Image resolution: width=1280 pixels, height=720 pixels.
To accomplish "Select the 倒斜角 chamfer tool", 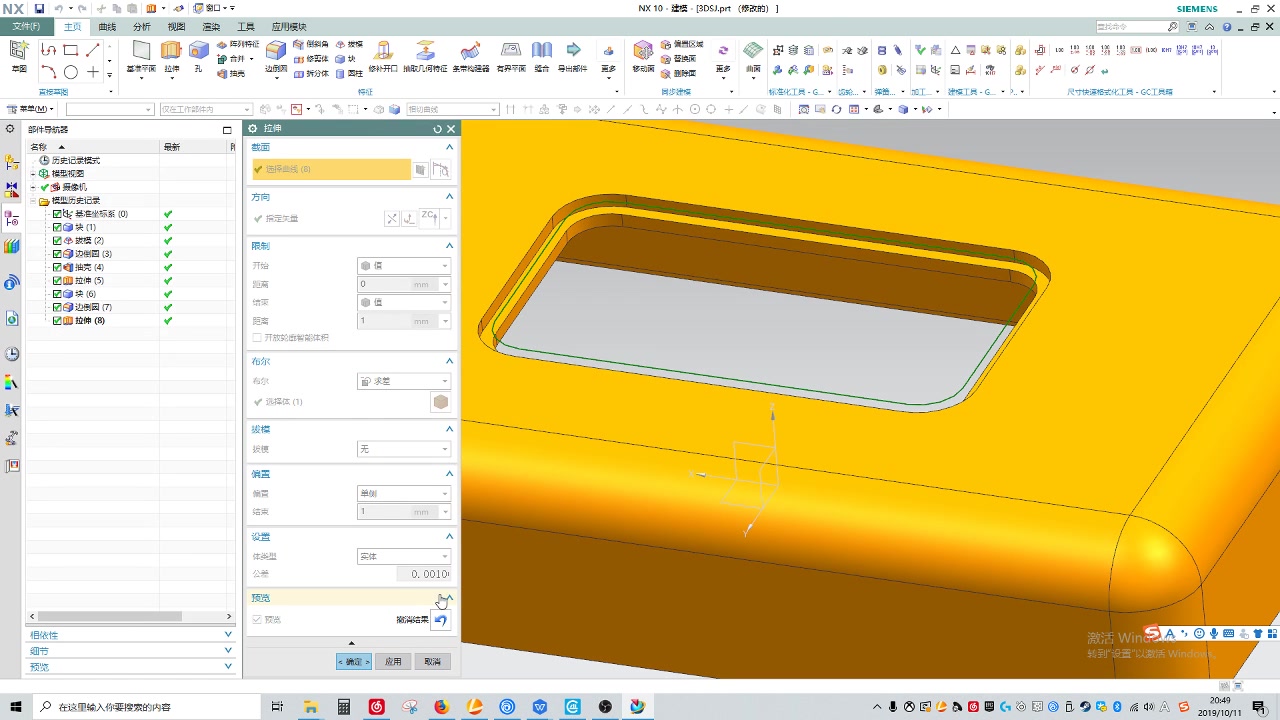I will (311, 45).
